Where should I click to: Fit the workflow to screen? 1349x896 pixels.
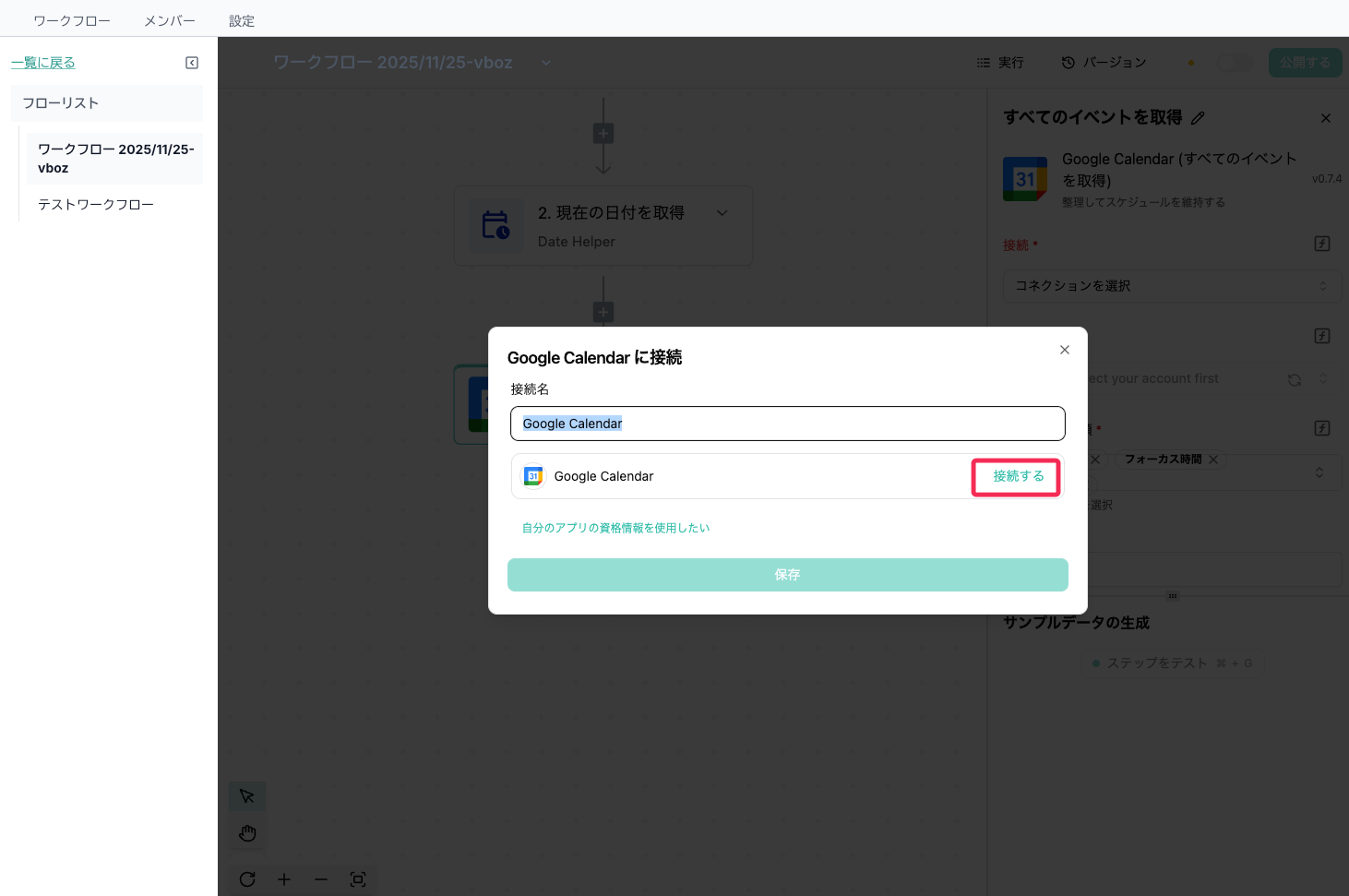click(358, 879)
